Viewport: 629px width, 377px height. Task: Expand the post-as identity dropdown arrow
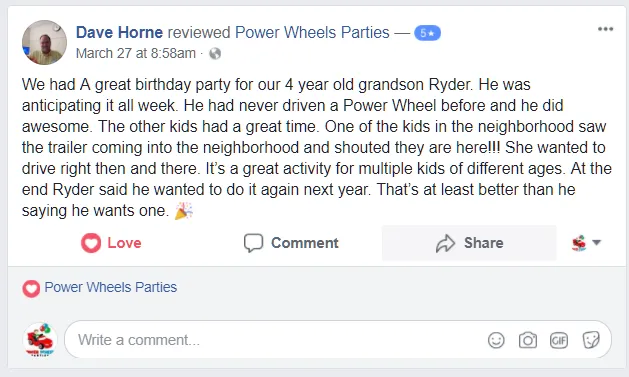coord(597,243)
